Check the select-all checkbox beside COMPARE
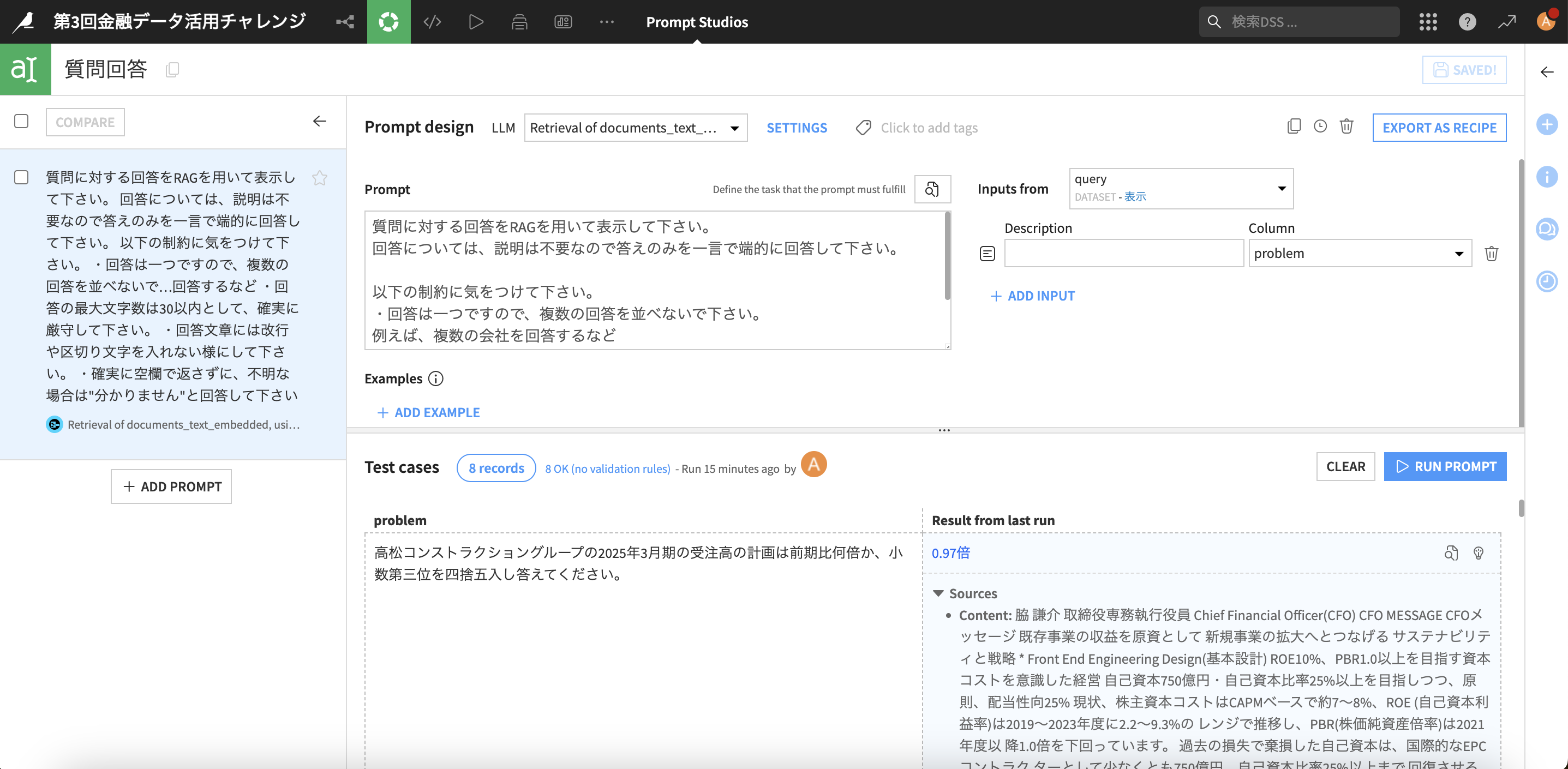 click(x=21, y=121)
